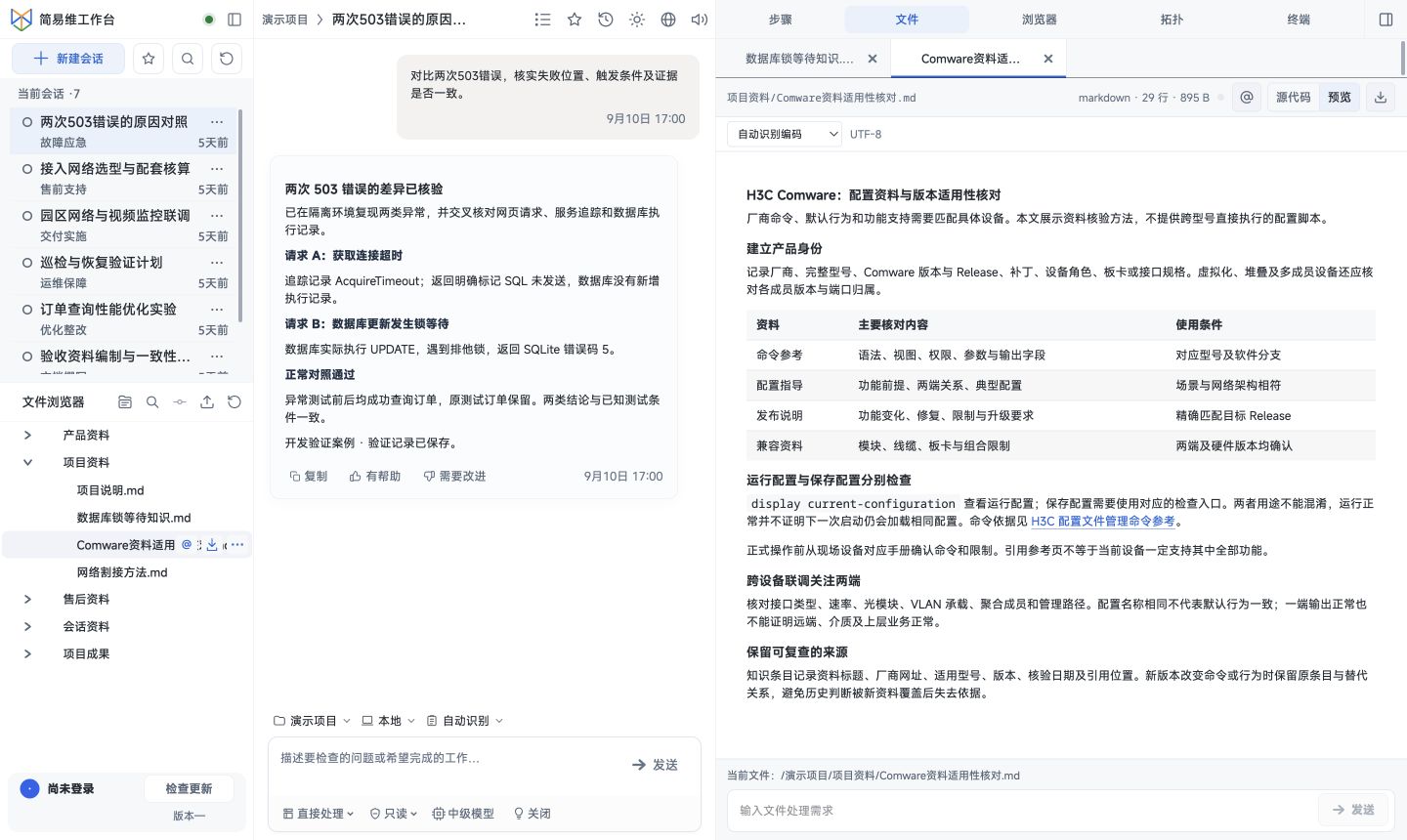Mention file with @ button in file header
The width and height of the screenshot is (1407, 840).
click(1247, 97)
